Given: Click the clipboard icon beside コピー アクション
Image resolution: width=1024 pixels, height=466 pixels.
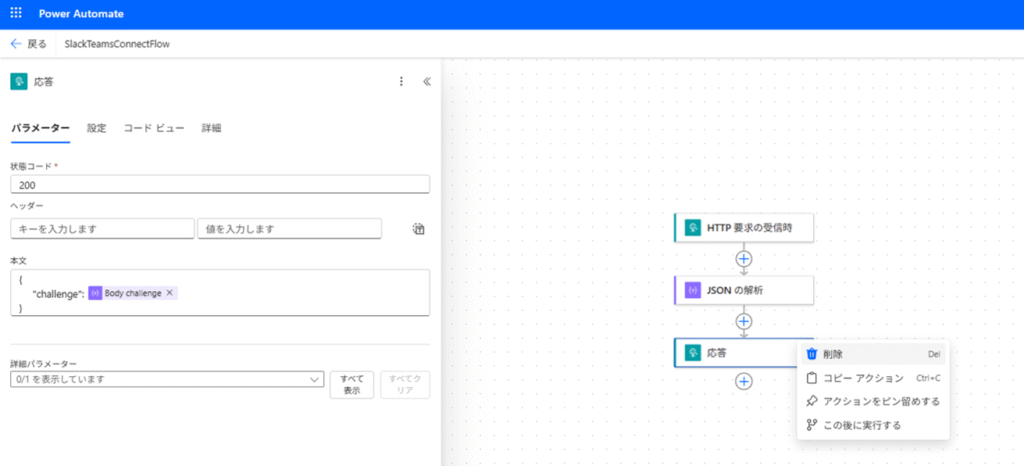Looking at the screenshot, I should point(812,378).
